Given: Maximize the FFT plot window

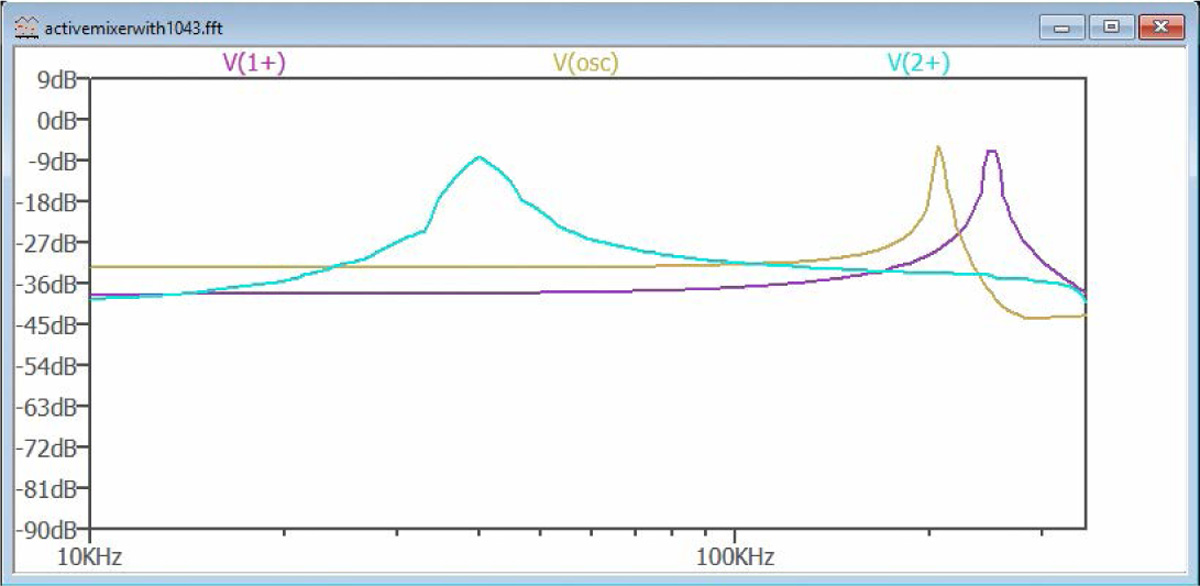Looking at the screenshot, I should (1110, 27).
